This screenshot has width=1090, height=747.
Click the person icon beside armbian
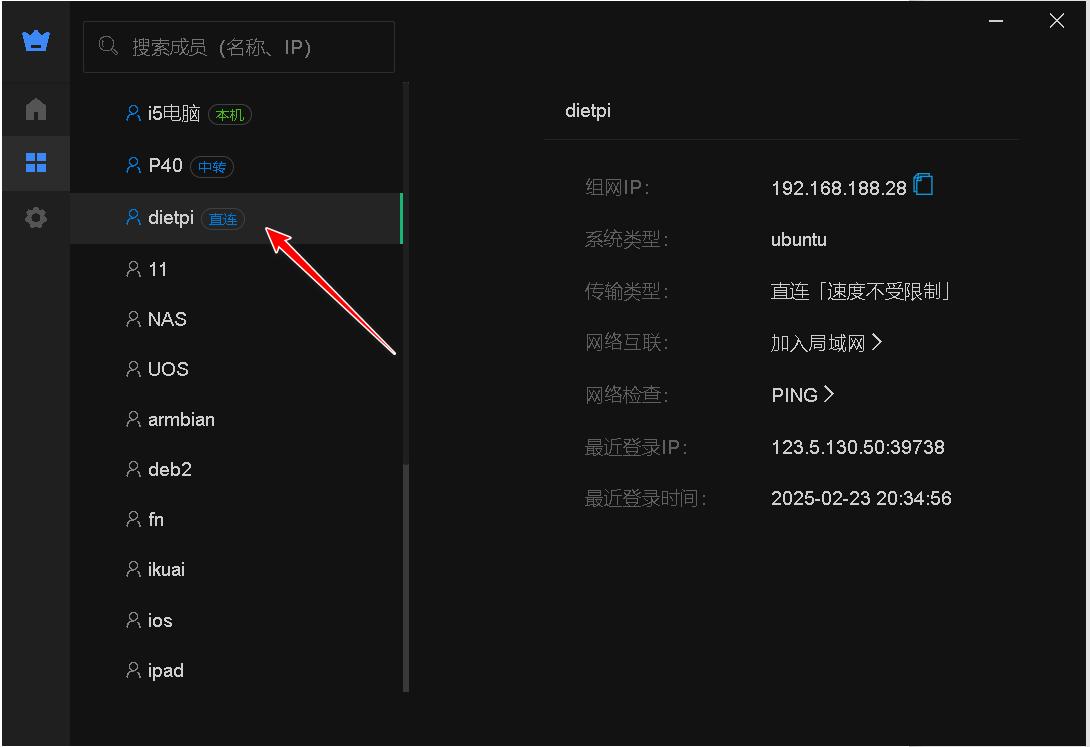pyautogui.click(x=133, y=419)
